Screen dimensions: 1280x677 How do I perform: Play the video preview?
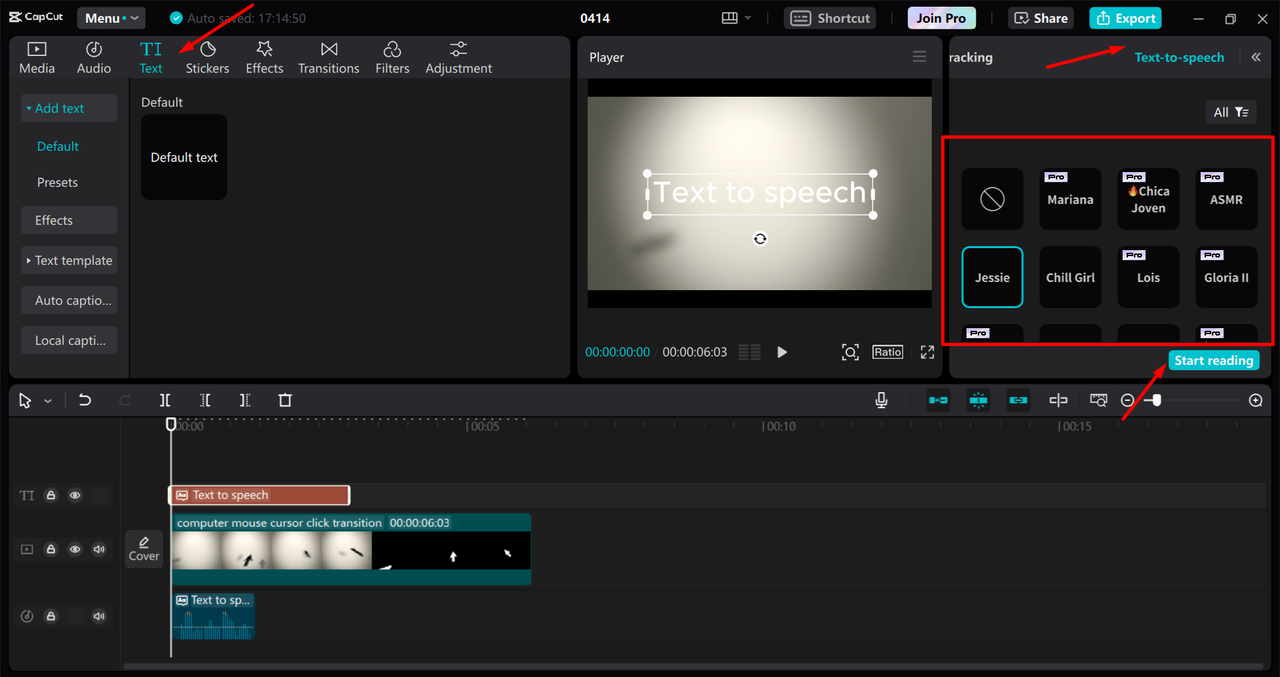click(x=782, y=352)
